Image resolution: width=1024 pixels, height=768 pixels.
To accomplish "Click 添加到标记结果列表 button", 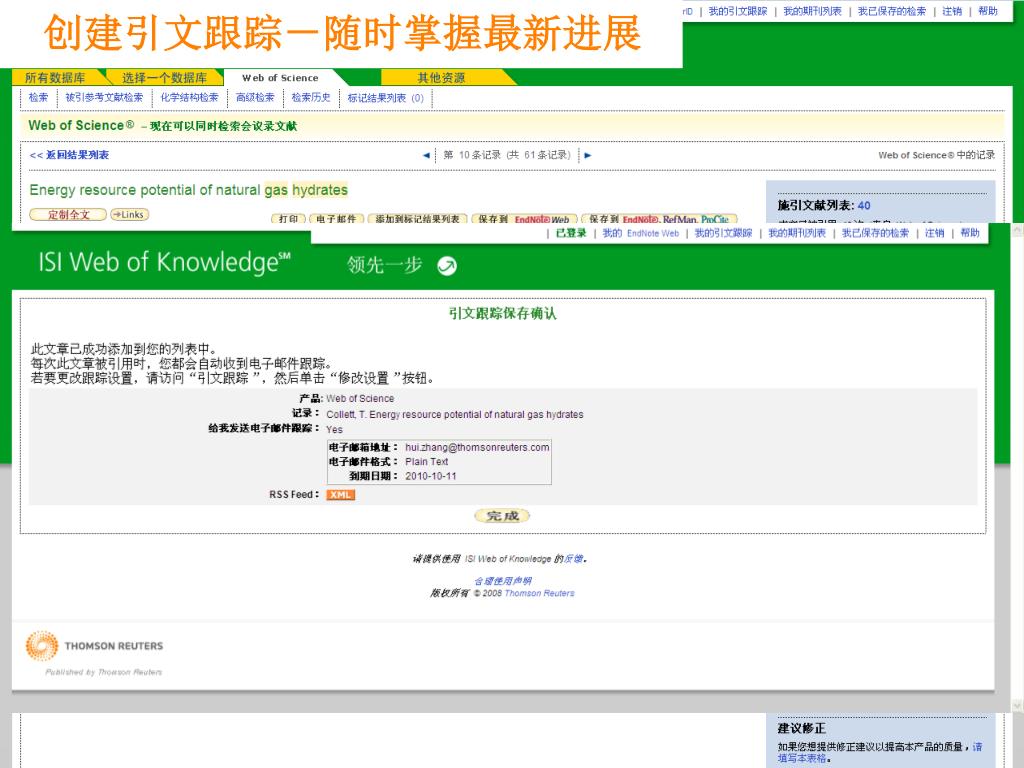I will [417, 219].
